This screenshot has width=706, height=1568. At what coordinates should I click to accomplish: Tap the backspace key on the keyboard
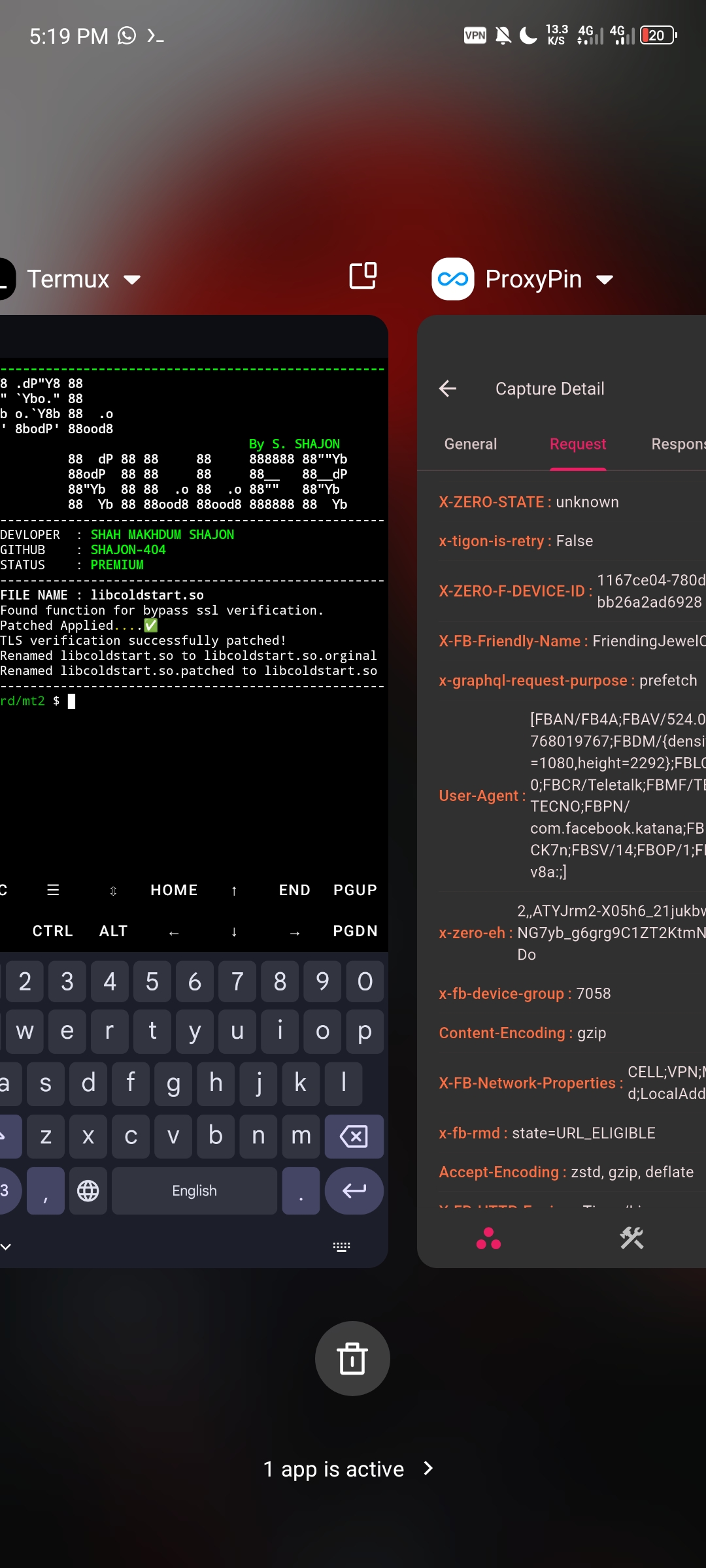point(354,1136)
